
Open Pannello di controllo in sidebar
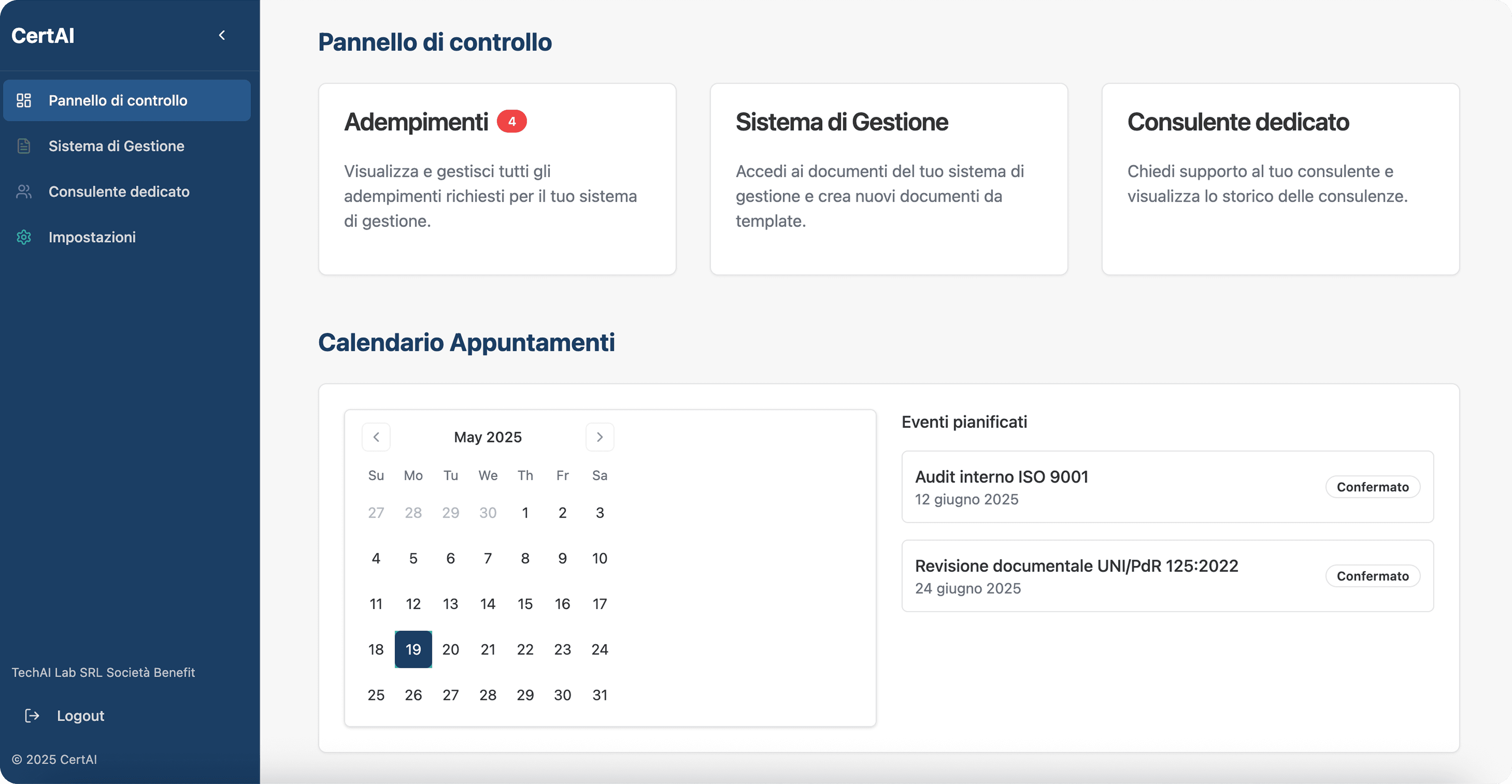click(127, 100)
